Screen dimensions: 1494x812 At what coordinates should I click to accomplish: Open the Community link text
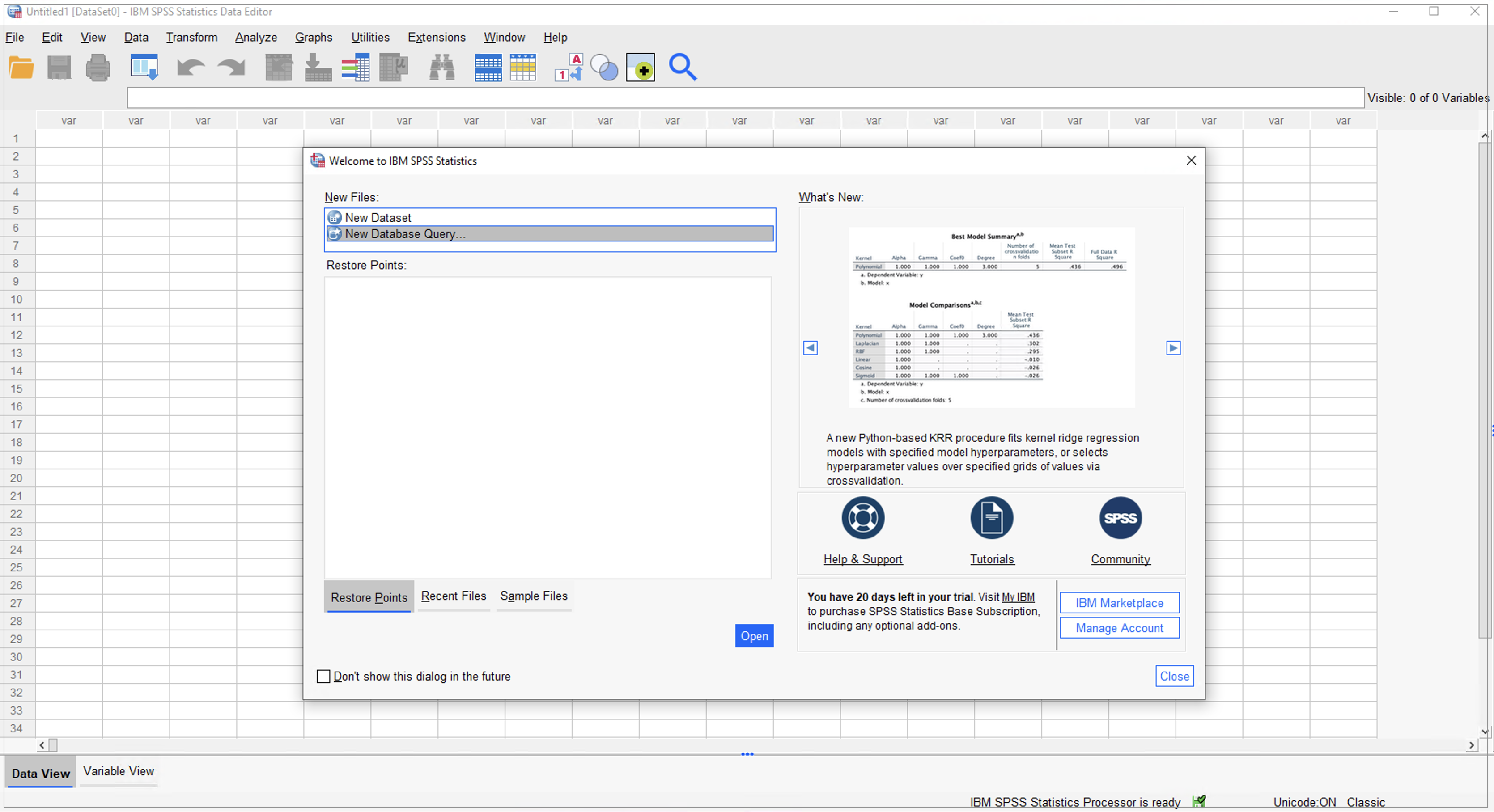[x=1120, y=559]
